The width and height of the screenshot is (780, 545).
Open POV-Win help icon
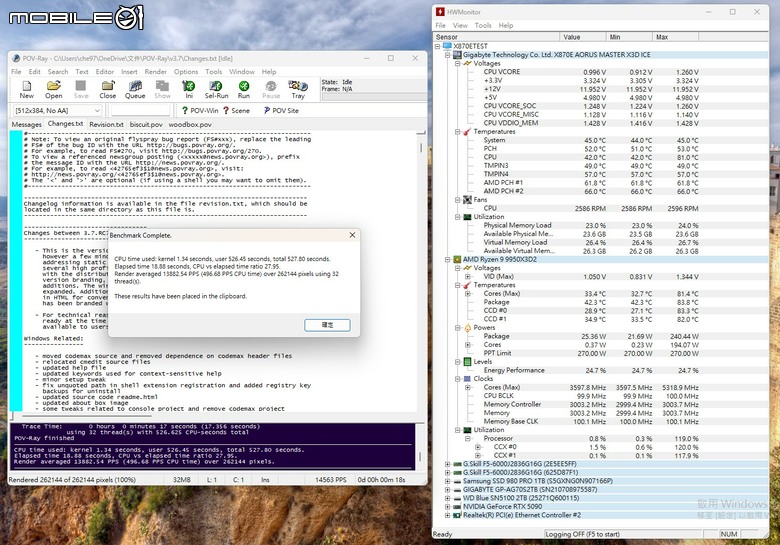click(199, 110)
